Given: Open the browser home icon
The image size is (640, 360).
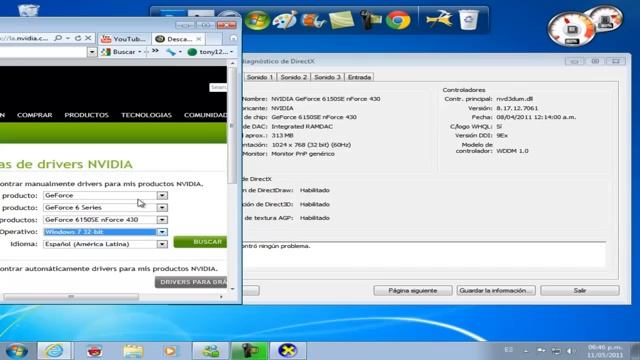Looking at the screenshot, I should click(x=233, y=38).
